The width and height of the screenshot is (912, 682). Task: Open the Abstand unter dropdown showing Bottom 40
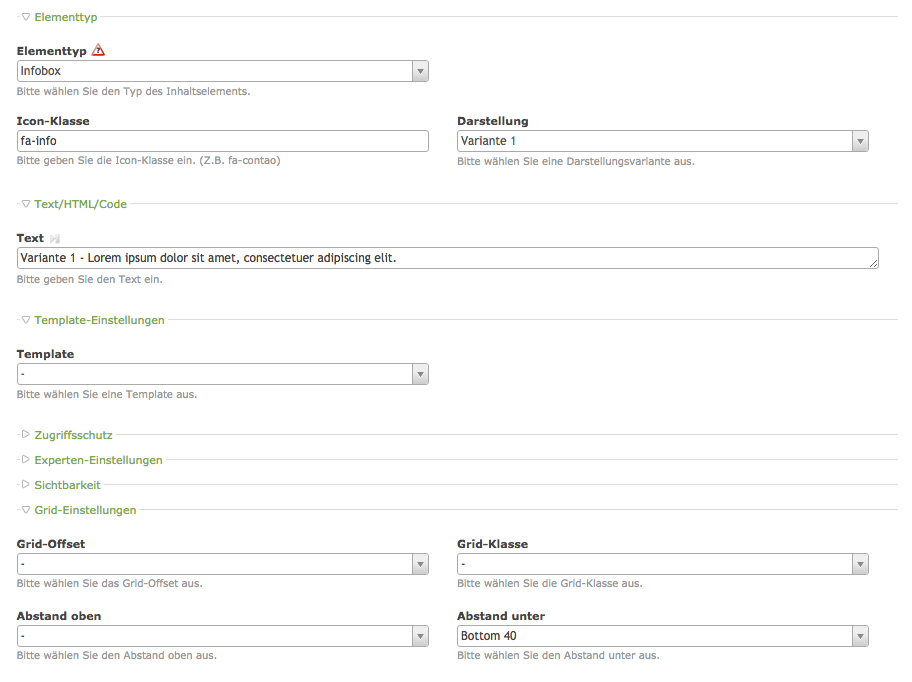coord(662,636)
